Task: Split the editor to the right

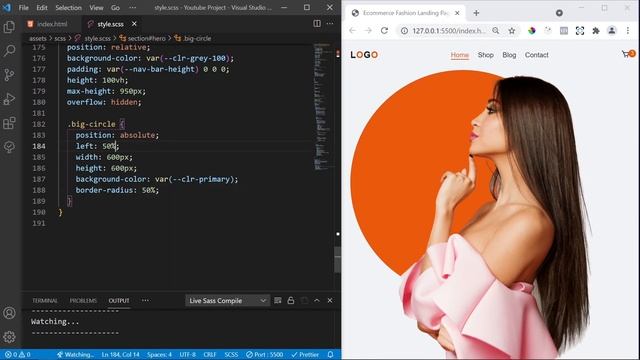Action: pos(317,24)
